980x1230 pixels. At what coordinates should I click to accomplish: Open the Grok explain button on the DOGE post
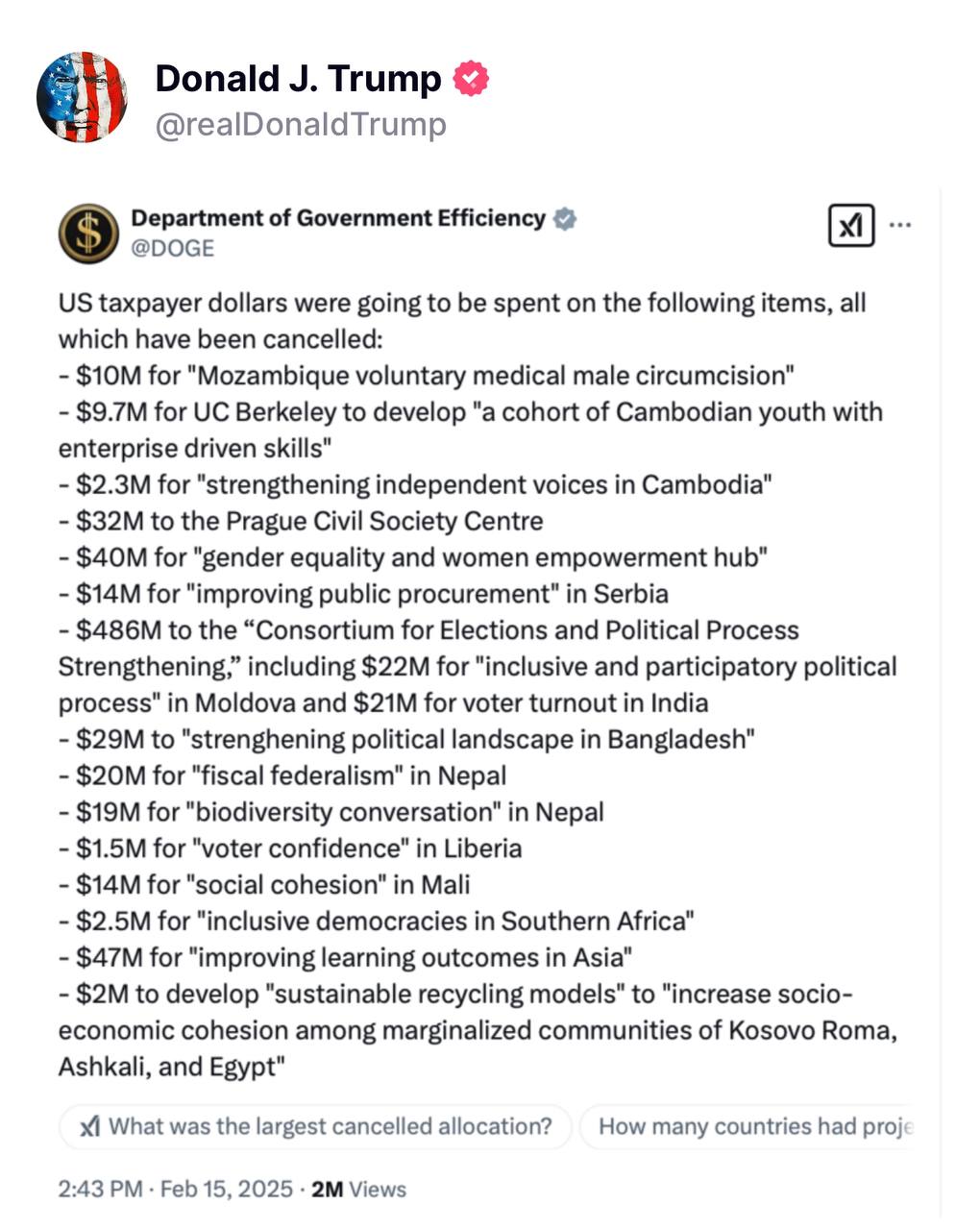[851, 226]
